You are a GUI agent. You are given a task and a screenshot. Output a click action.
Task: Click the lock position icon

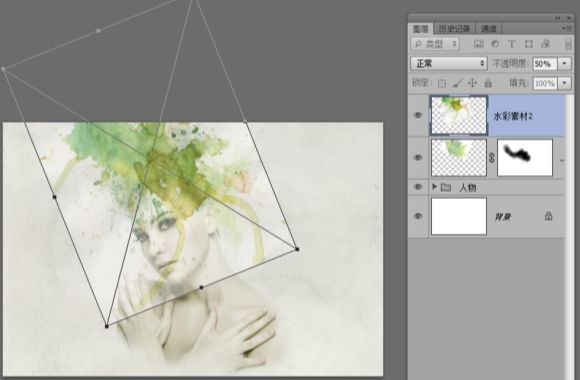[472, 83]
